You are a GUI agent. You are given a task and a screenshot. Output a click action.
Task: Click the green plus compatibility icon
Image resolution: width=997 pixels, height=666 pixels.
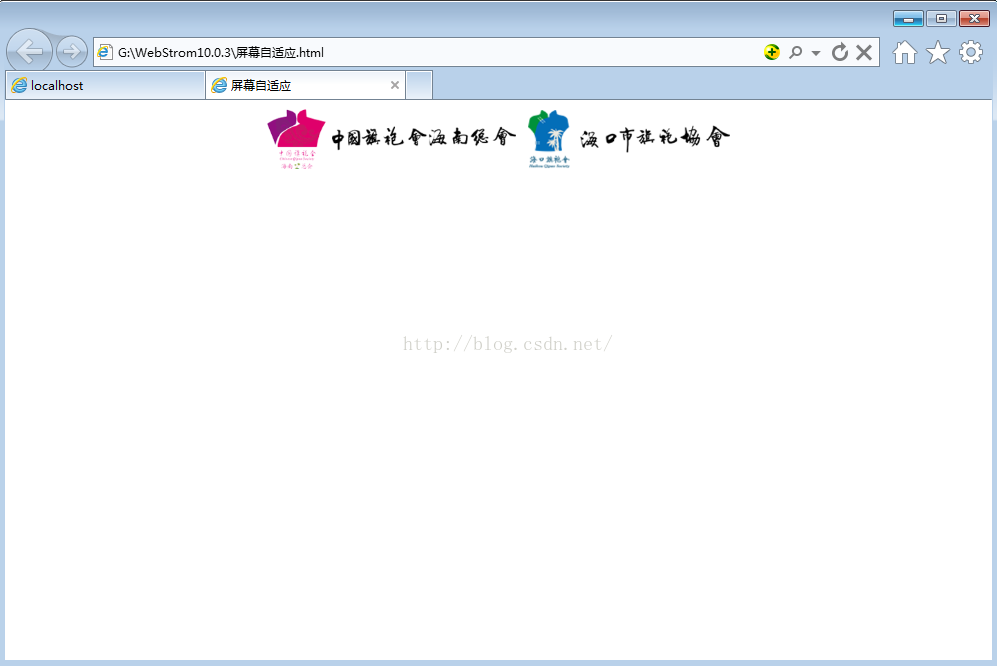[x=771, y=52]
